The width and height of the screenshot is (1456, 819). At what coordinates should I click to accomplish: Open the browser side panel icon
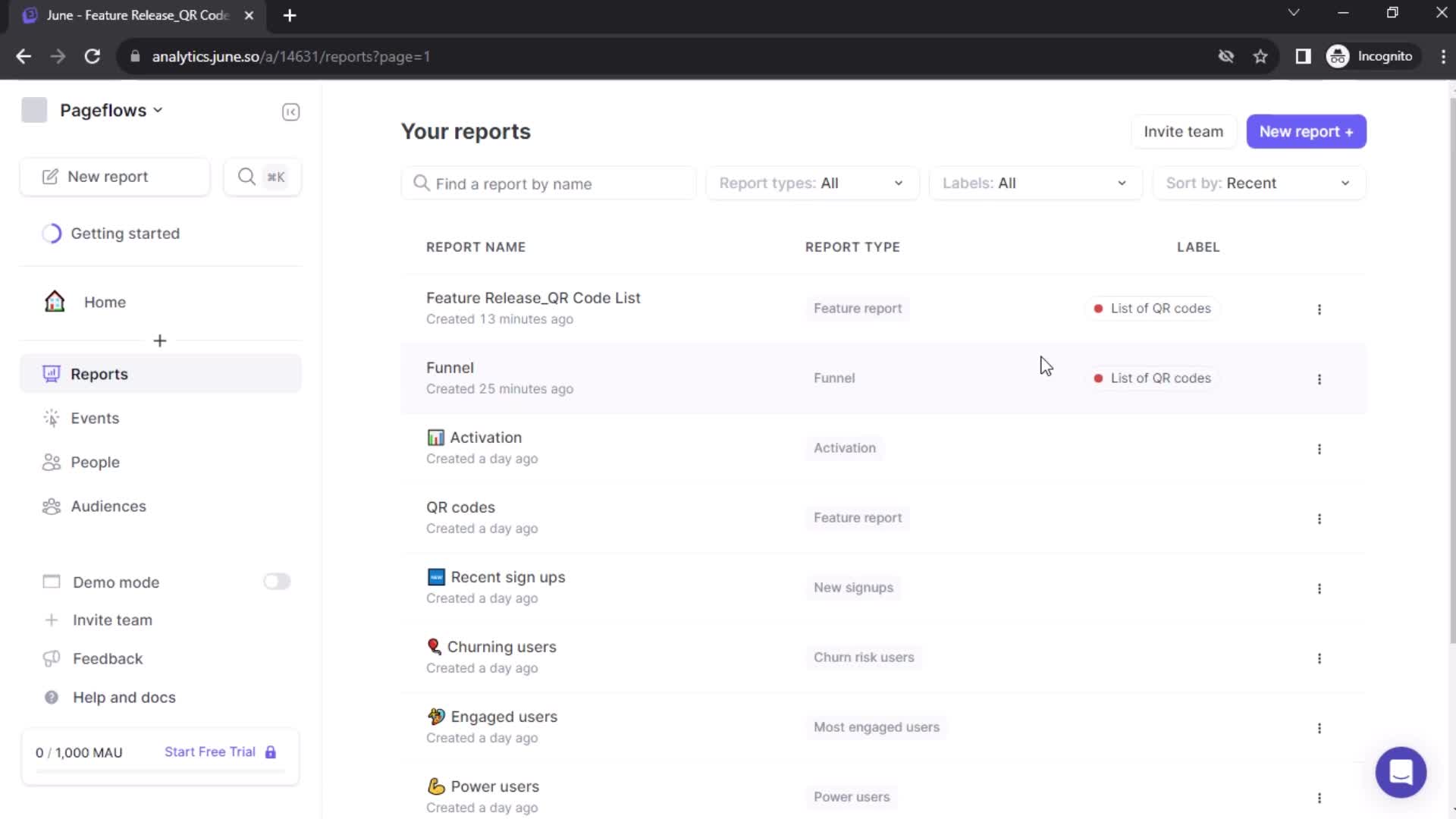pyautogui.click(x=1303, y=56)
